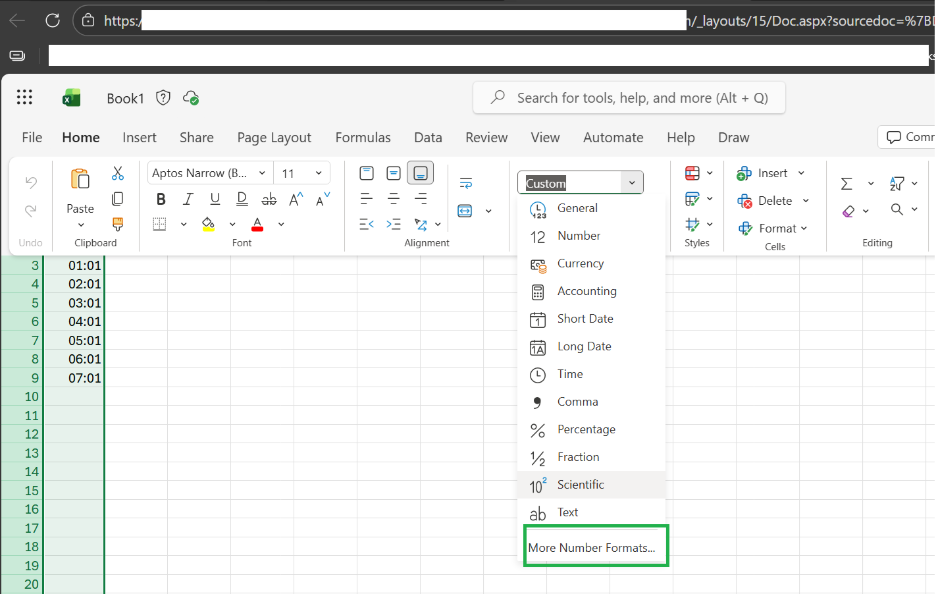The image size is (936, 594).
Task: Open the app launcher grid icon
Action: coord(24,97)
